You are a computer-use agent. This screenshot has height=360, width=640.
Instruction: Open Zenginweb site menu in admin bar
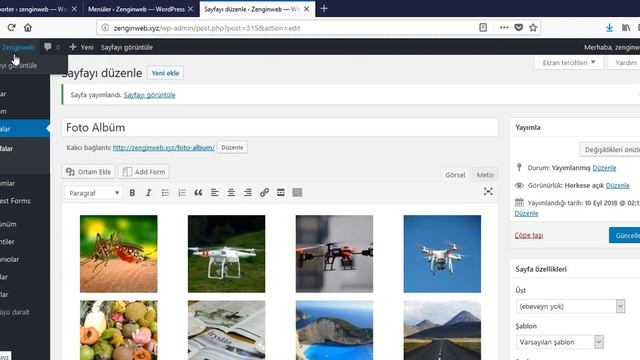(x=18, y=47)
